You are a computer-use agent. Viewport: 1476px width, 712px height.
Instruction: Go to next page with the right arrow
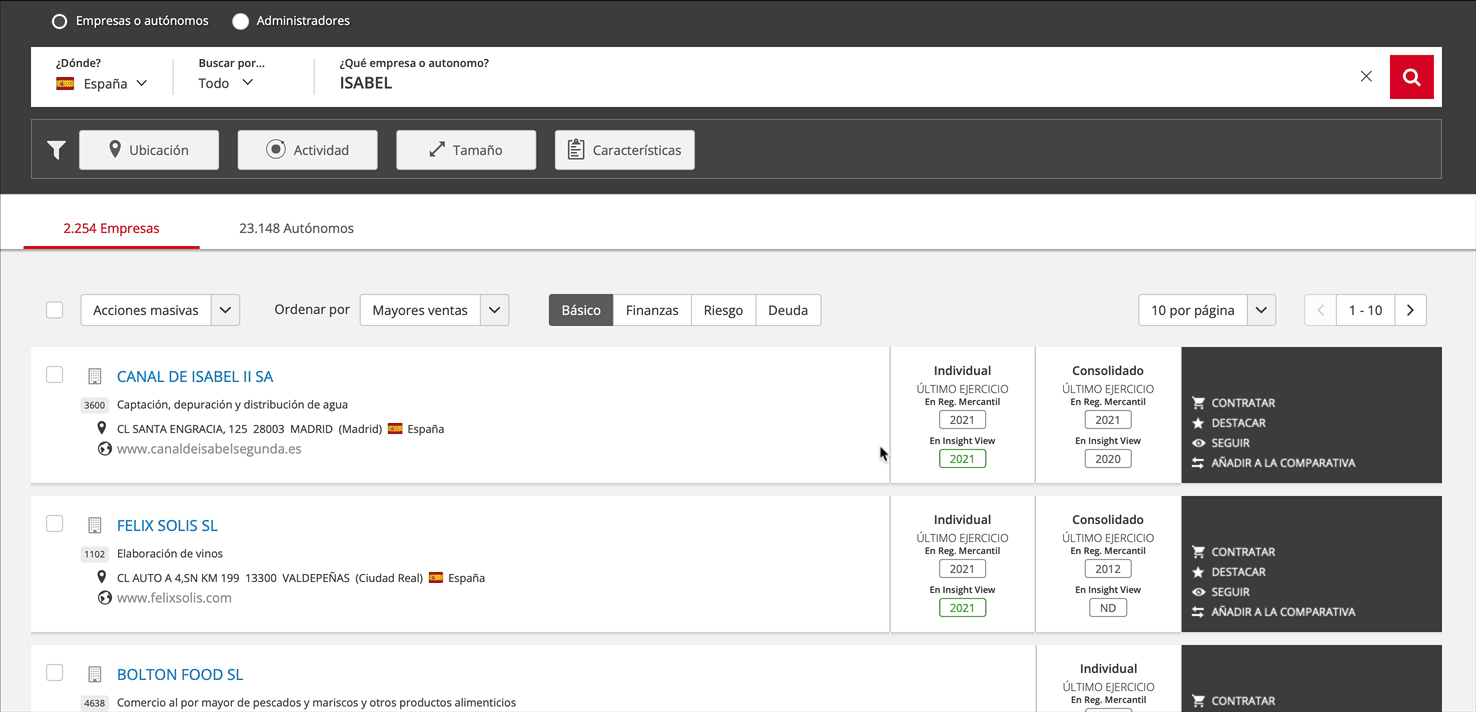1410,310
